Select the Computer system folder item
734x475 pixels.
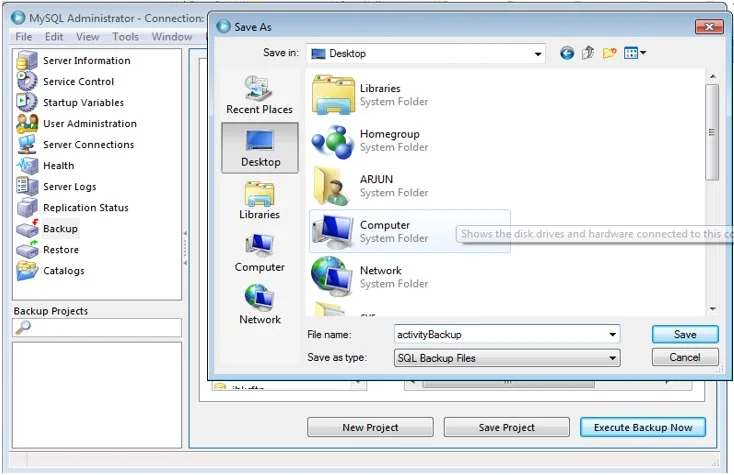tap(410, 231)
